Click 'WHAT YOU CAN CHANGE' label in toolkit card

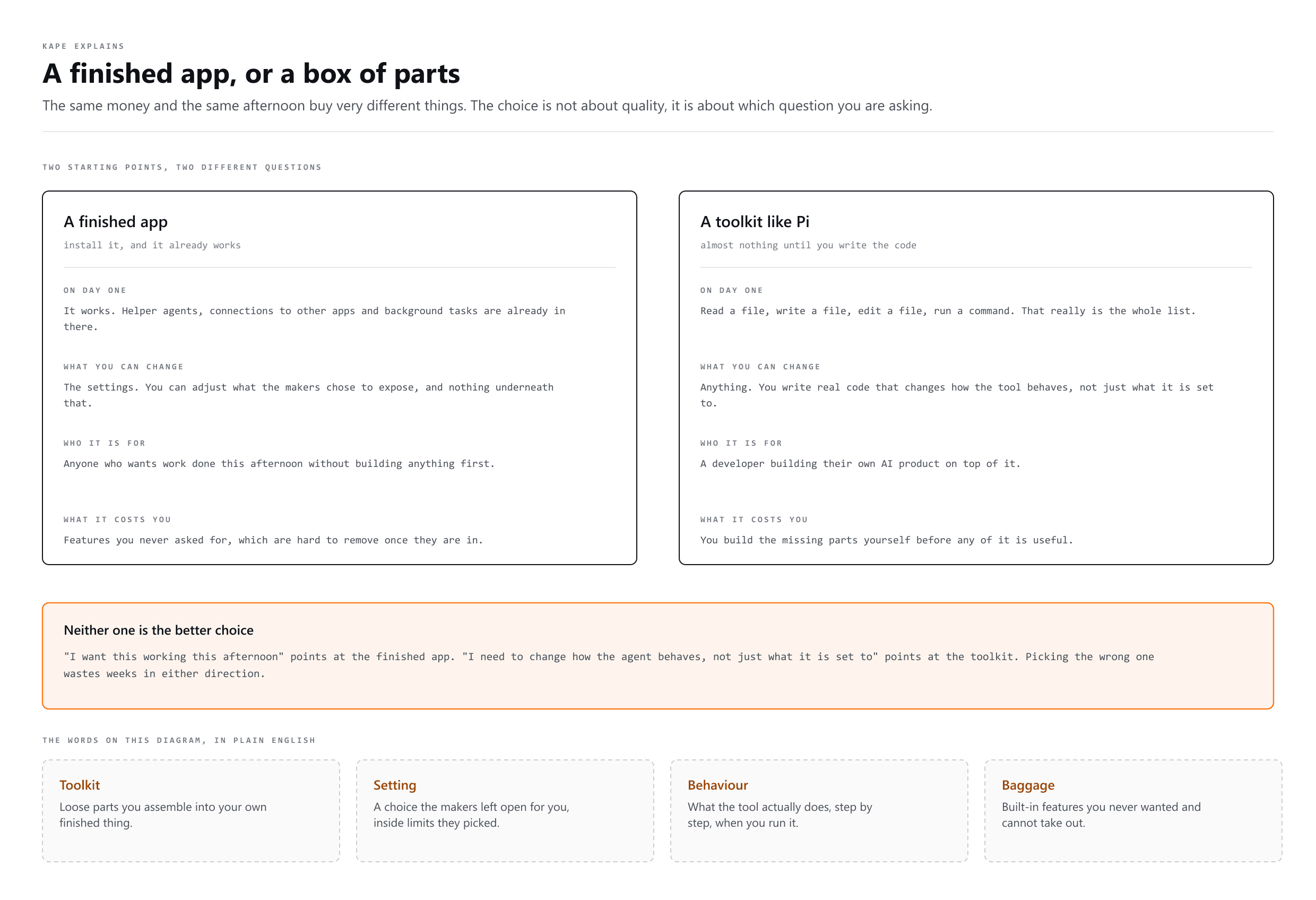pyautogui.click(x=760, y=367)
